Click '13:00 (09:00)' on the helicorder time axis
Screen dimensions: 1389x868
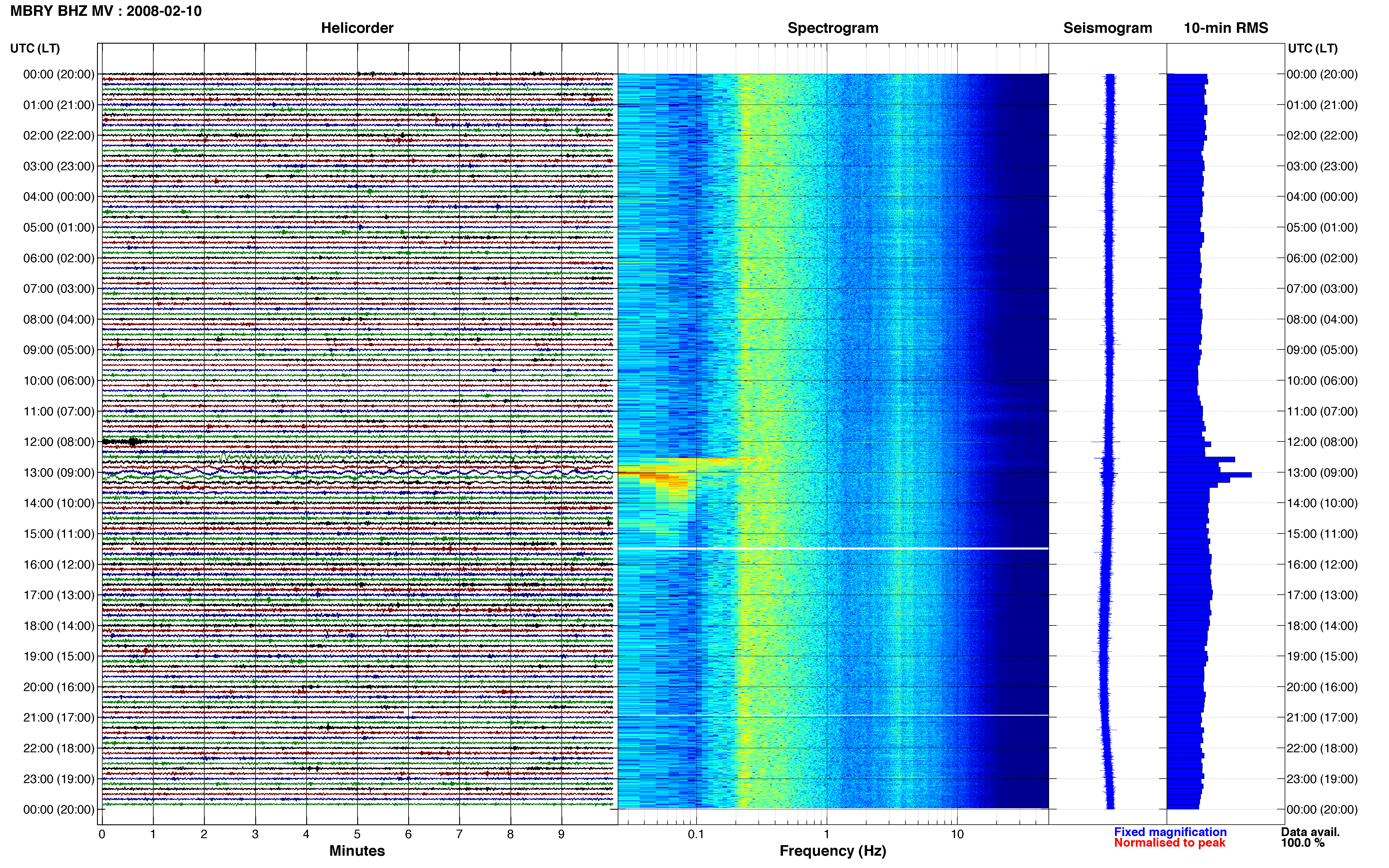click(x=59, y=473)
